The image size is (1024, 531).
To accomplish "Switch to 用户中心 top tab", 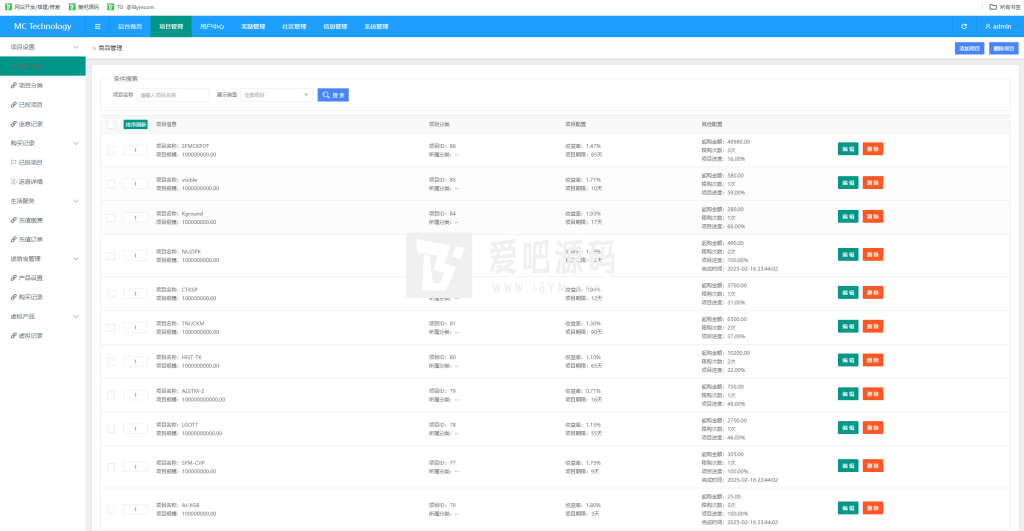I will pos(212,27).
